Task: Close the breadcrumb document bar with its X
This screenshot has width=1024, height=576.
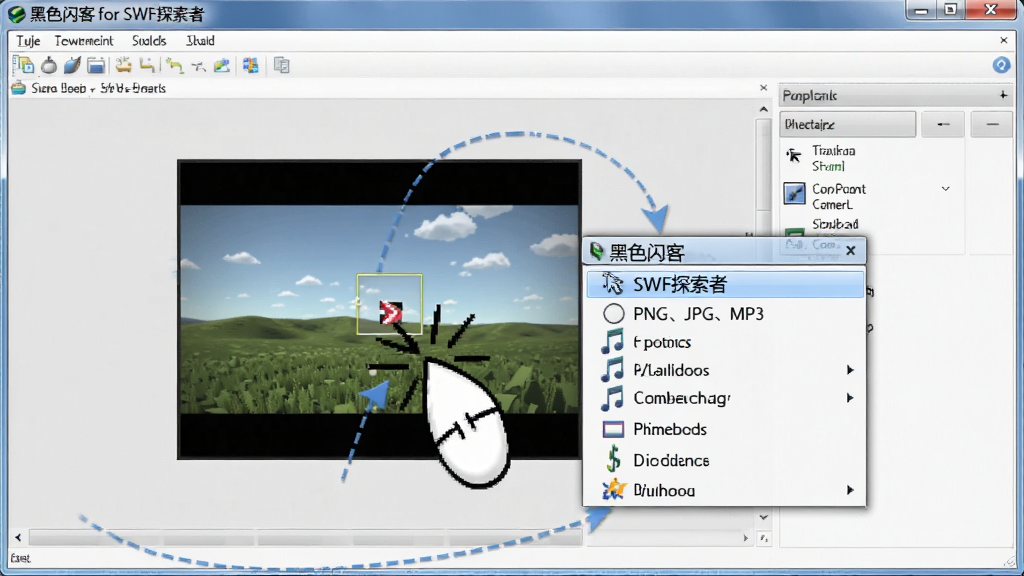Action: point(763,88)
